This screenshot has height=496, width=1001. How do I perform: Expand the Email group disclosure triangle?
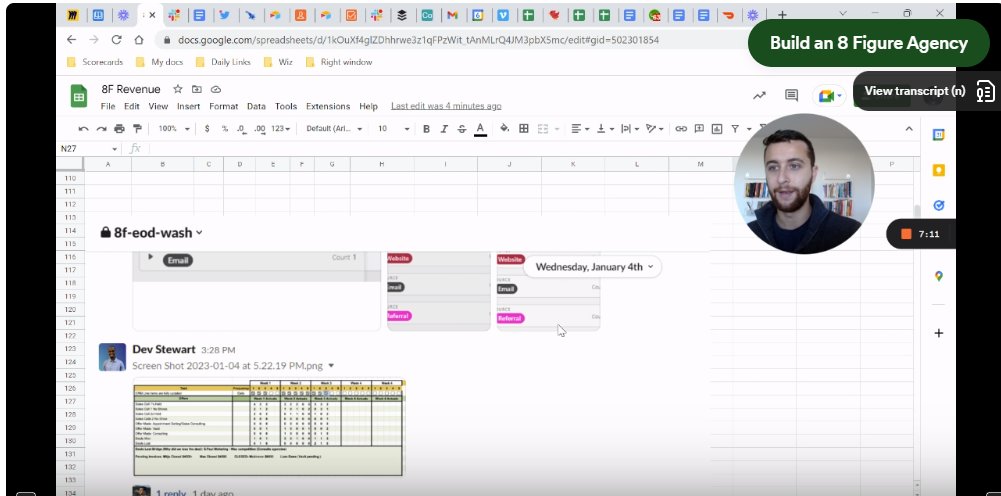151,257
